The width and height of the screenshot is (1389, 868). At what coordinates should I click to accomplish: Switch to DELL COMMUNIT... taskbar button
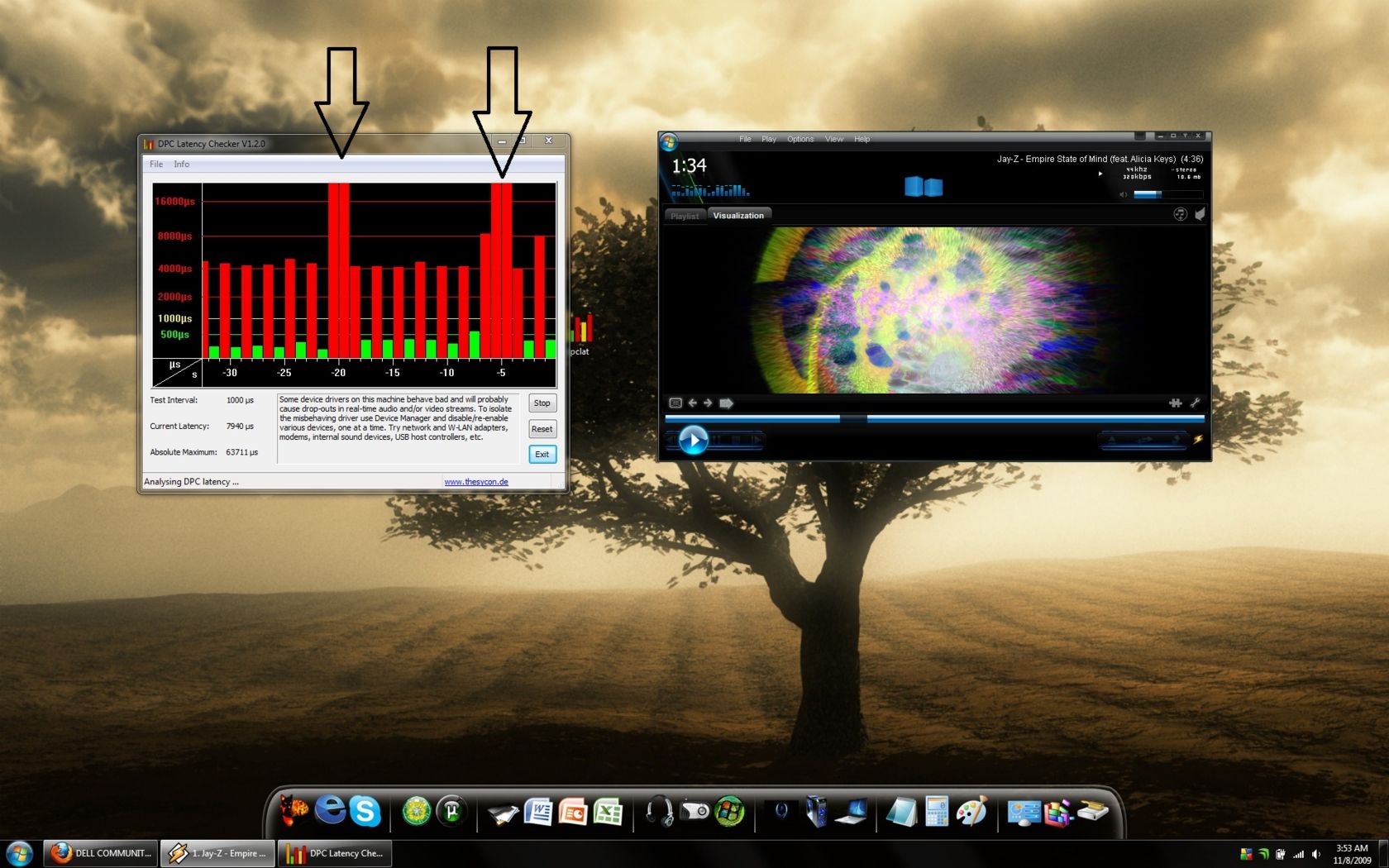pos(101,853)
